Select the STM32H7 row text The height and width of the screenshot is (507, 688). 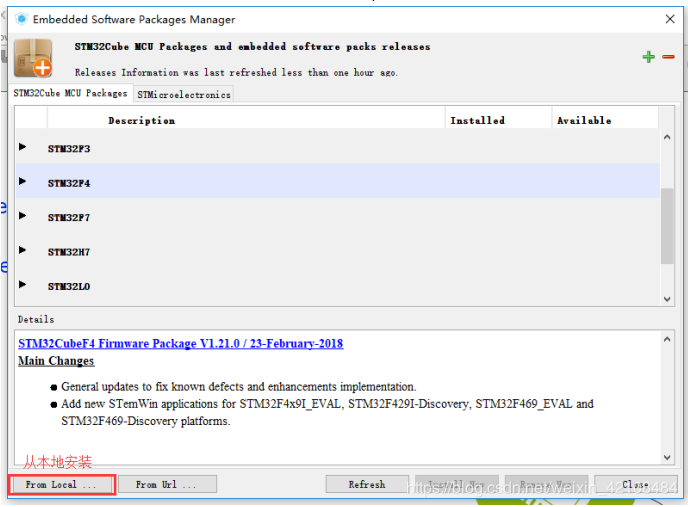coord(69,252)
